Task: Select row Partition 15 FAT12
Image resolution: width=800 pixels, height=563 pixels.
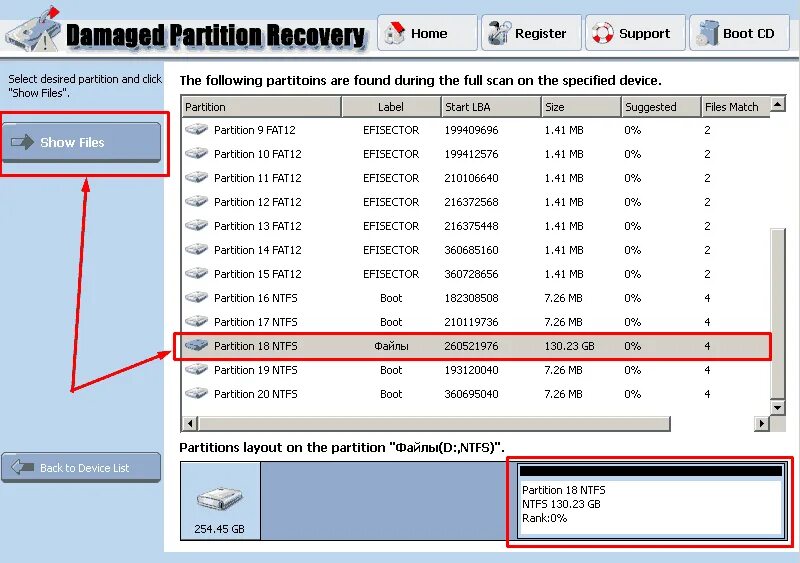Action: pyautogui.click(x=476, y=274)
